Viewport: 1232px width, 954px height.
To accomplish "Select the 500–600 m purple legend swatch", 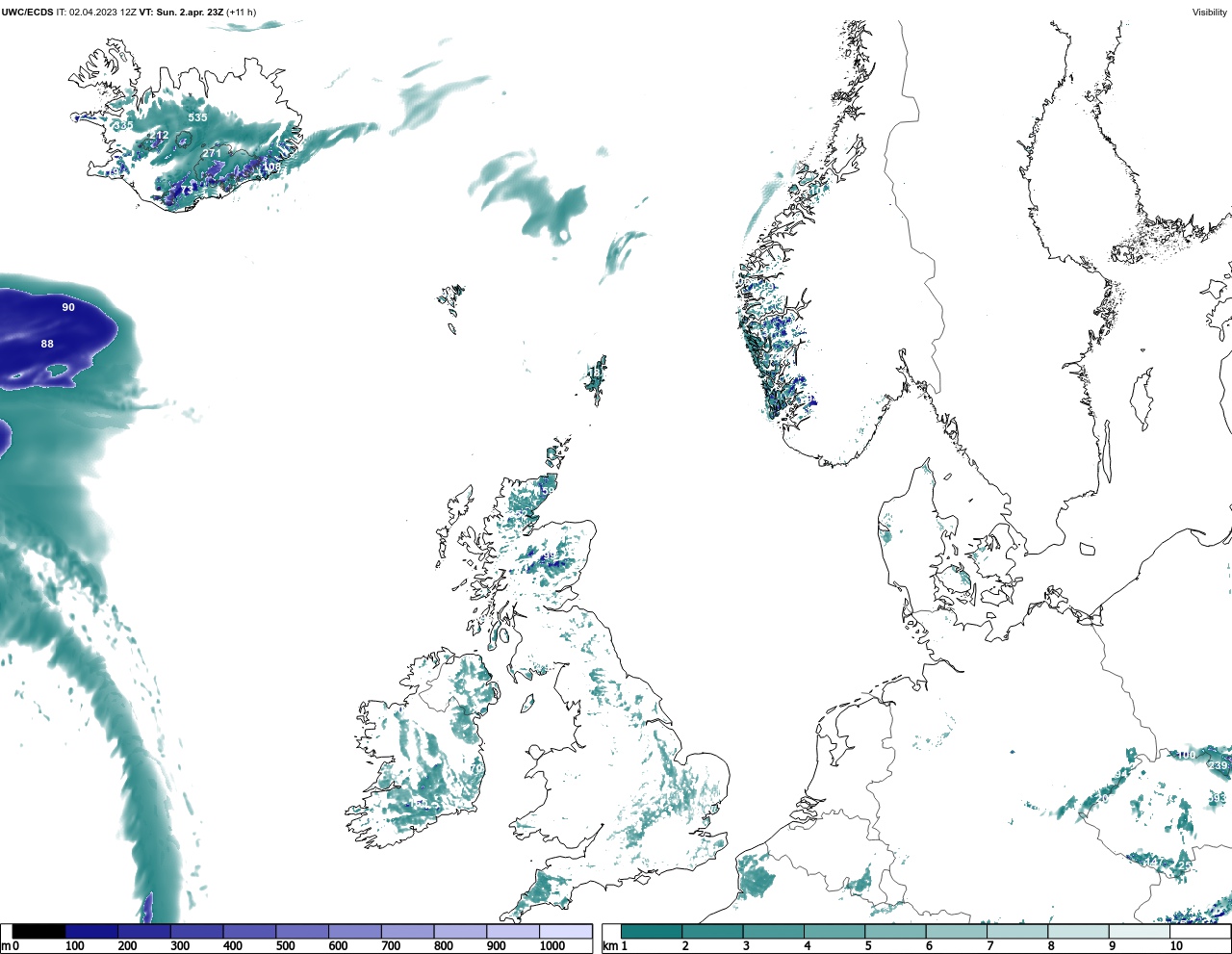I will point(302,932).
